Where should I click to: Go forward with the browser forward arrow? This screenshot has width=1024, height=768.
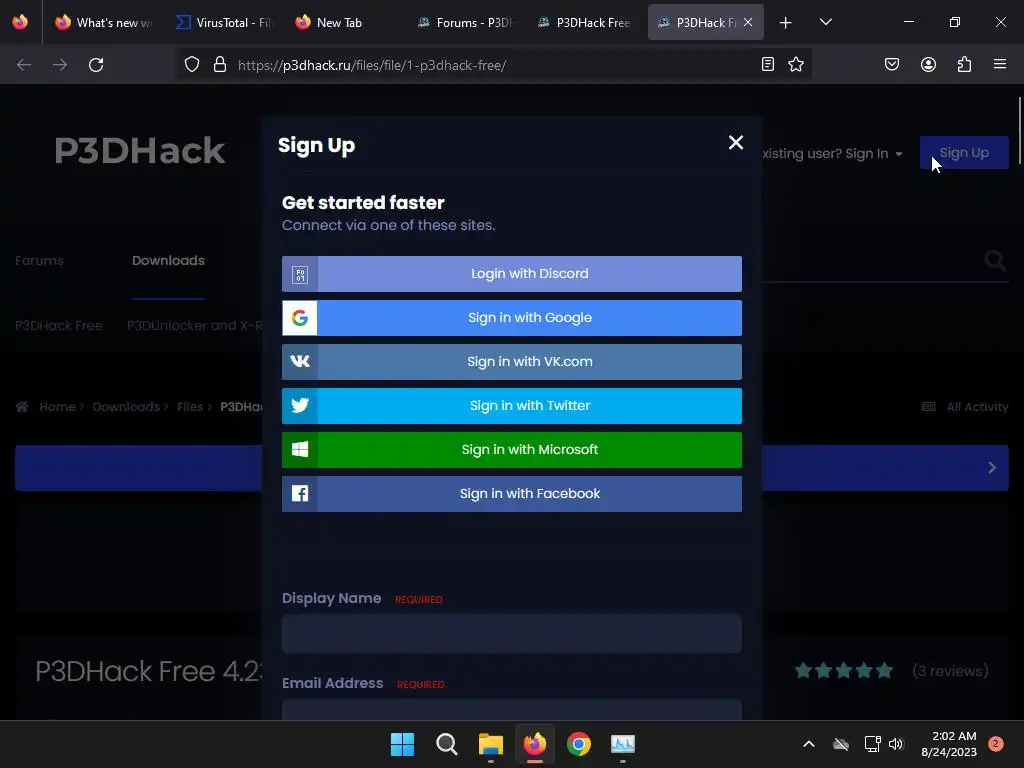tap(60, 65)
